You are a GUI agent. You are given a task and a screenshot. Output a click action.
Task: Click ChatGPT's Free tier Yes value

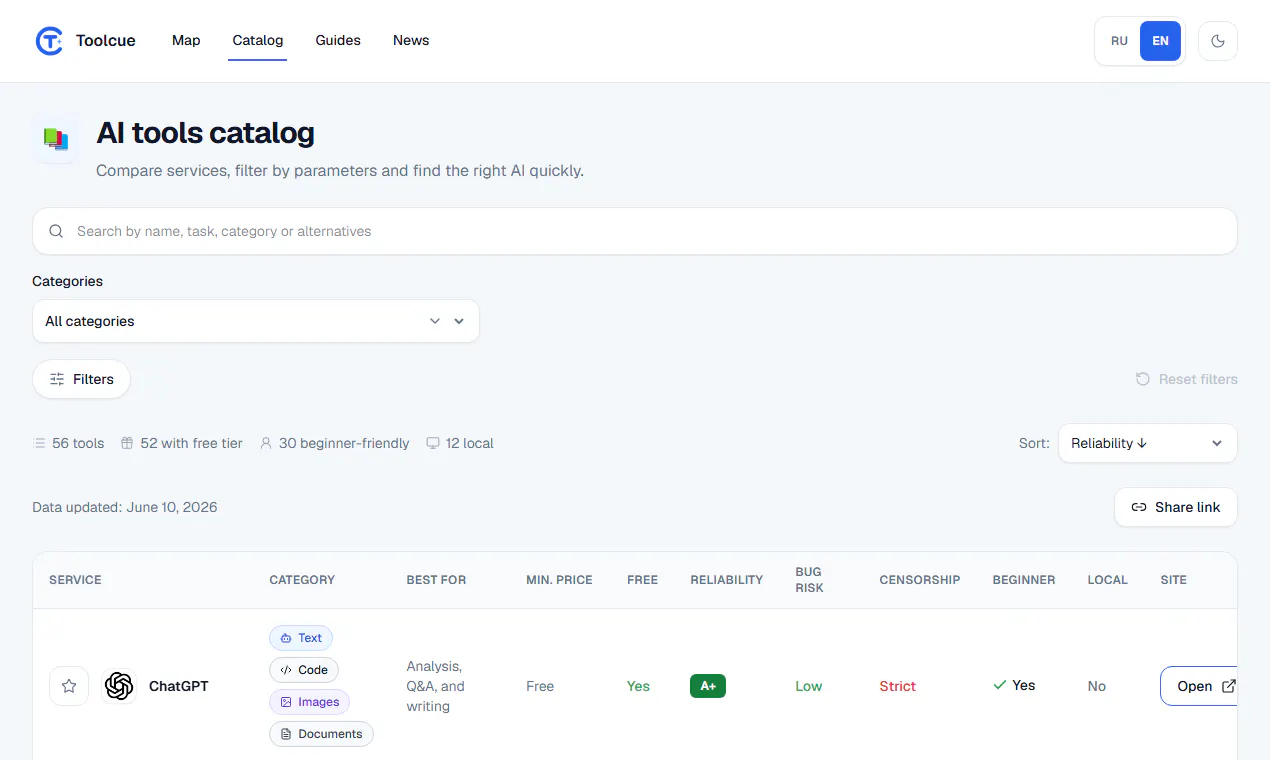click(x=638, y=686)
